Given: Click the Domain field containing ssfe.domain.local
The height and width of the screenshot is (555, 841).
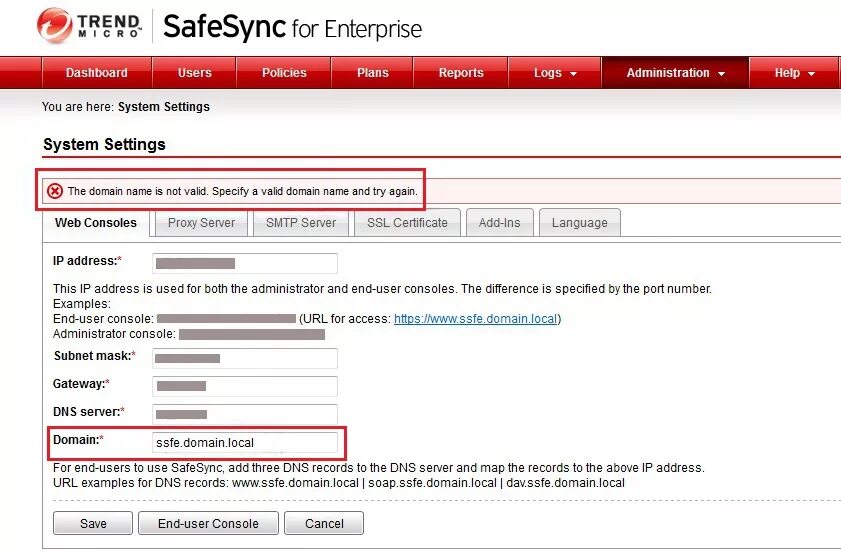Looking at the screenshot, I should coord(245,442).
